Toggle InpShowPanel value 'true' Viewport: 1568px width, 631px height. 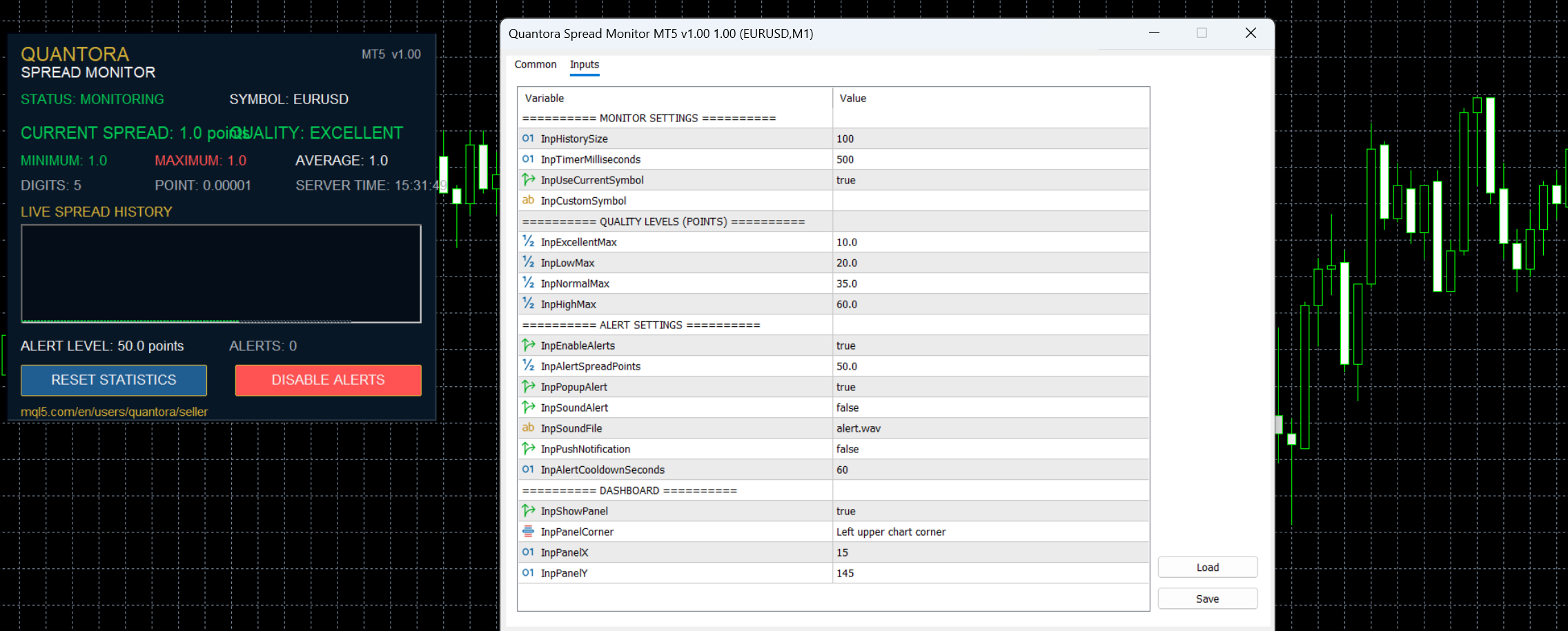(990, 511)
